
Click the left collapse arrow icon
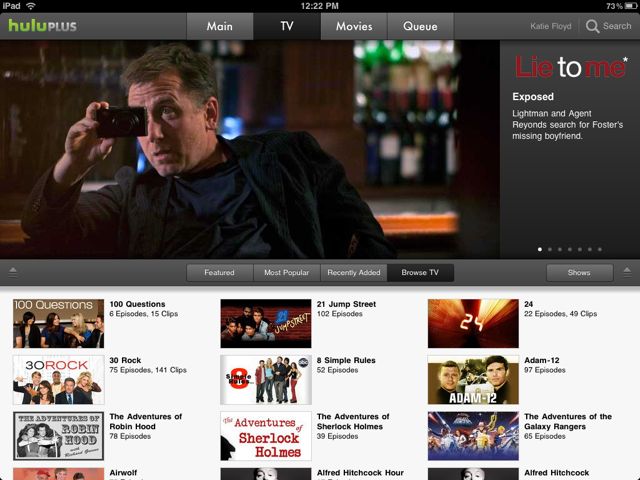coord(13,272)
